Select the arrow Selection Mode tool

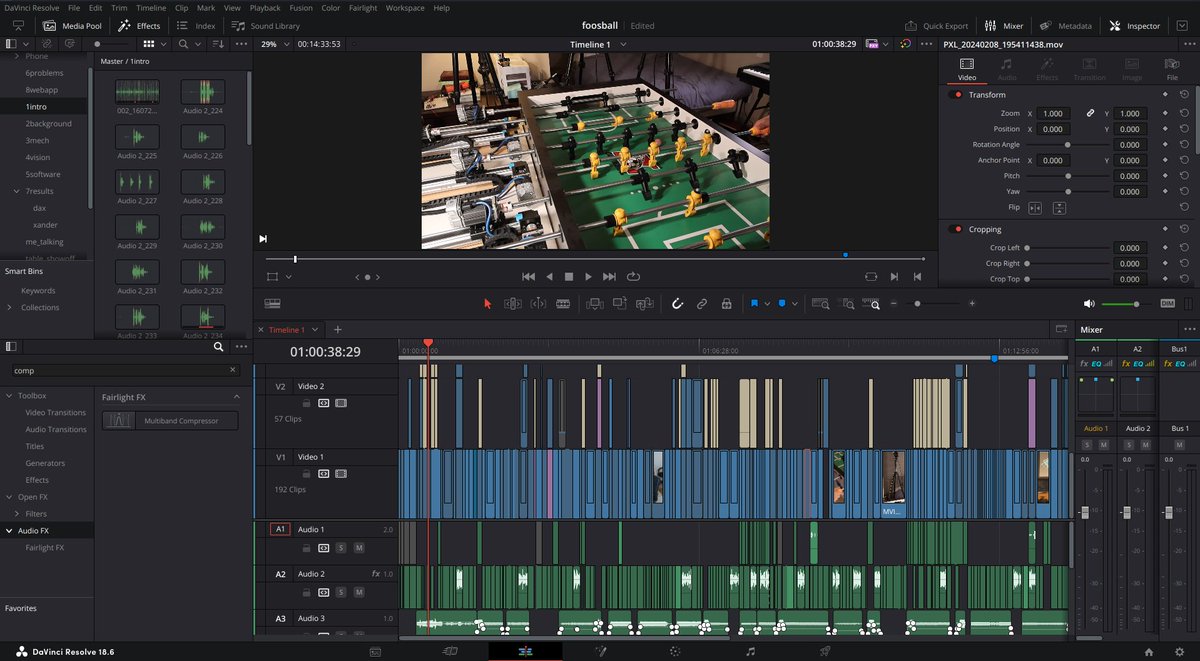click(x=488, y=303)
